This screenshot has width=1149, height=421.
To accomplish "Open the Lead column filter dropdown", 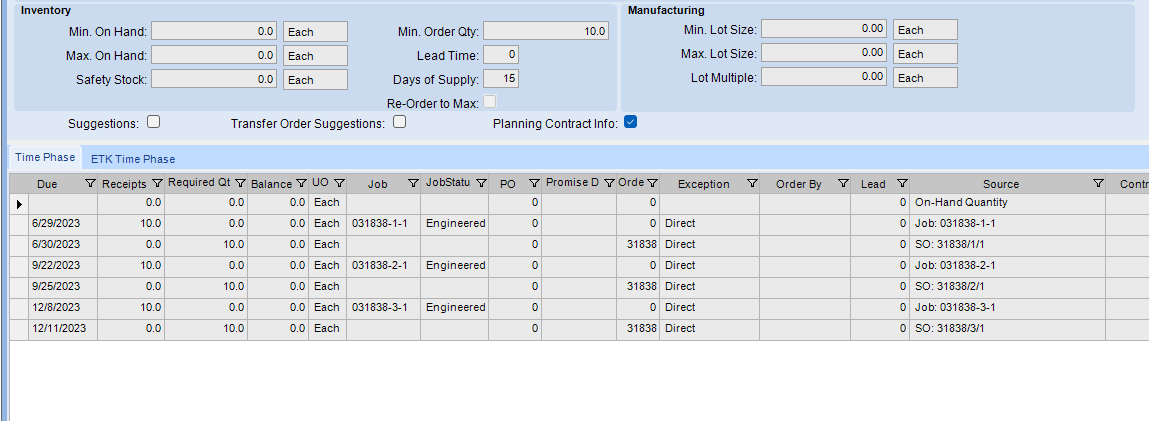I will 902,183.
